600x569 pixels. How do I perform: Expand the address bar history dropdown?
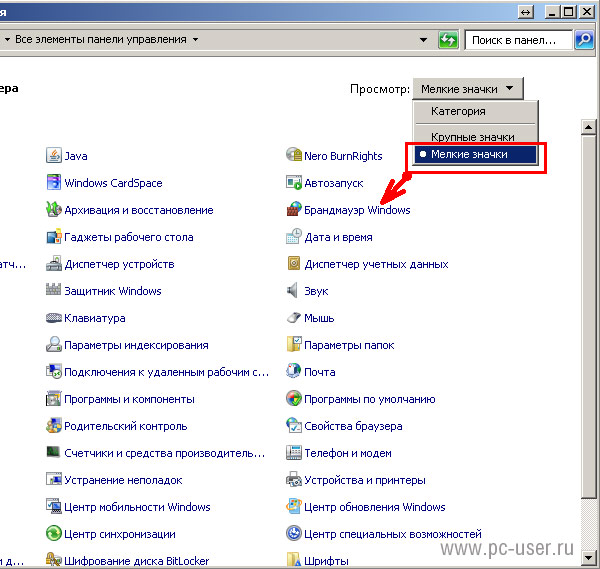[x=423, y=40]
